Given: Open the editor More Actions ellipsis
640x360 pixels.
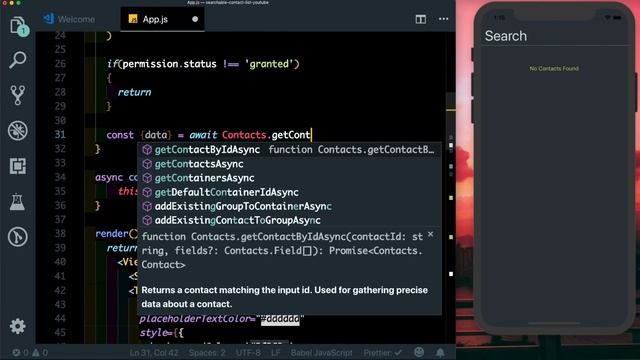Looking at the screenshot, I should pyautogui.click(x=443, y=19).
